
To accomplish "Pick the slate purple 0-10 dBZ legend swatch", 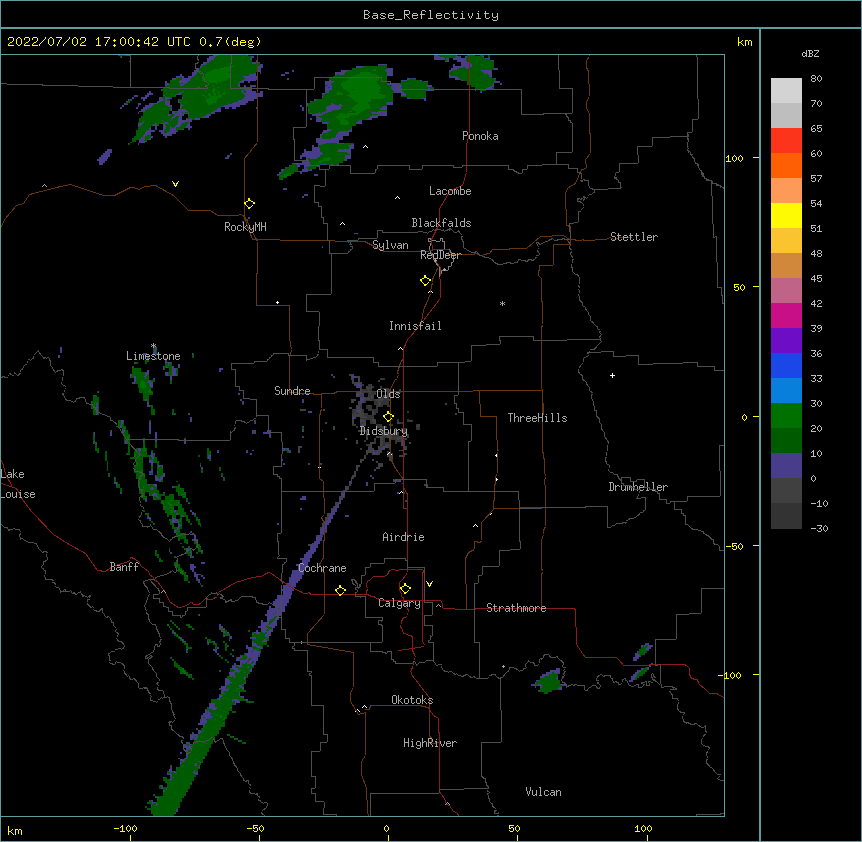I will (786, 466).
